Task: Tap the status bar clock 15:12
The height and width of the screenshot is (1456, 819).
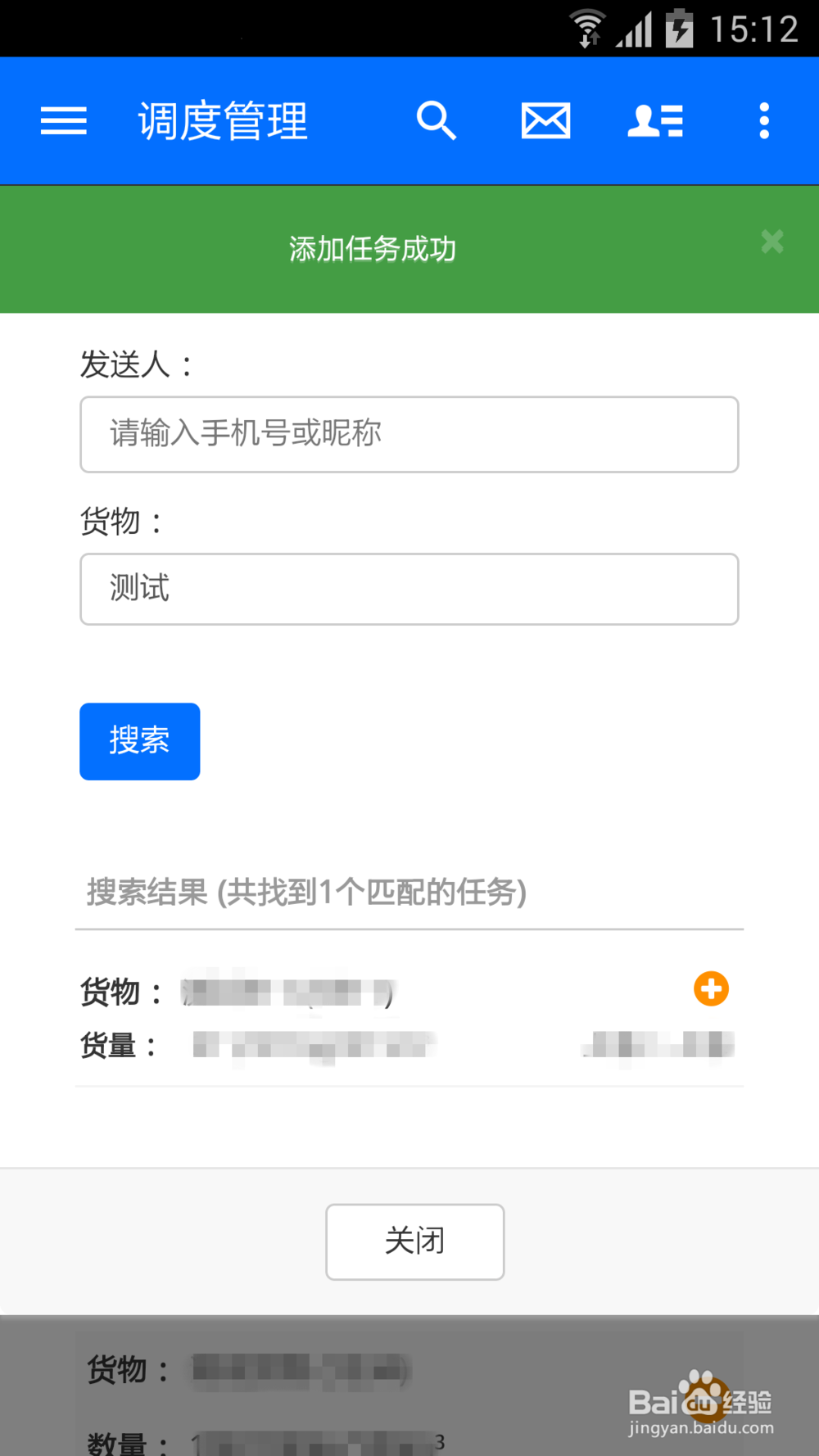Action: coord(754,29)
